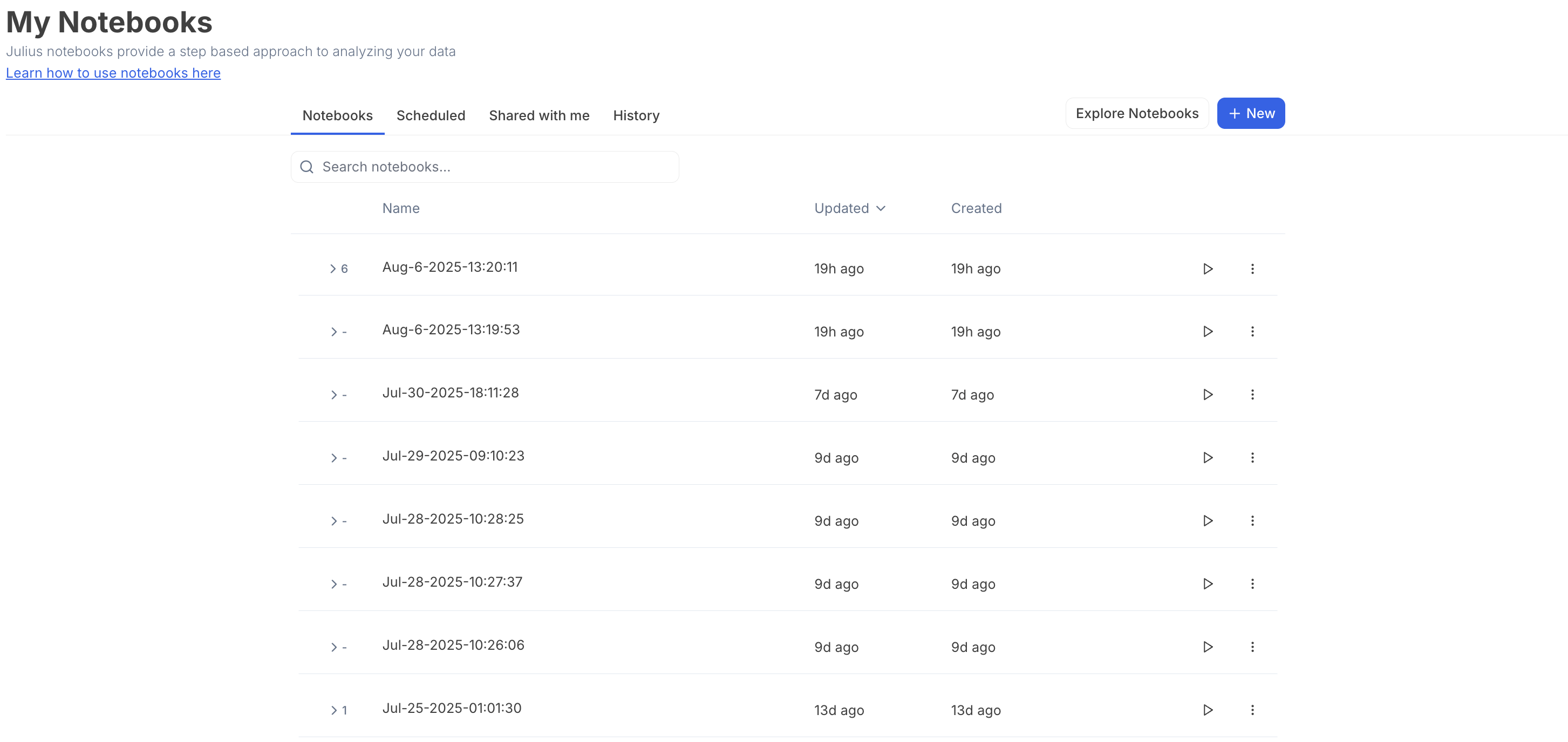Image resolution: width=1568 pixels, height=742 pixels.
Task: Expand the Aug-6-2025-13:20:11 notebook row
Action: click(x=333, y=269)
